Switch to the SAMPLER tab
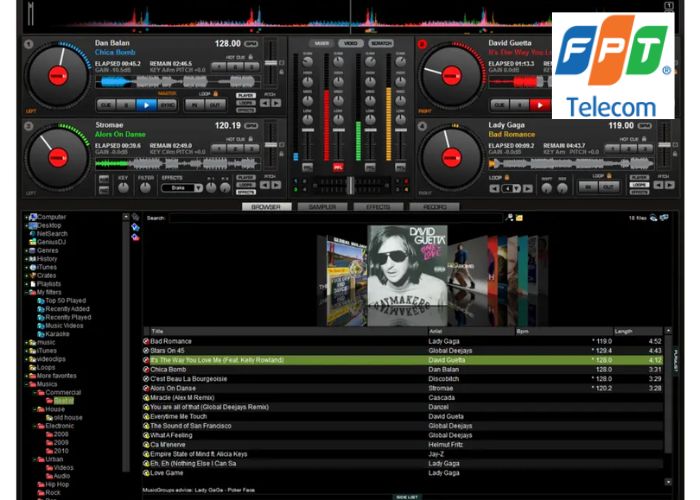The image size is (700, 500). 322,207
